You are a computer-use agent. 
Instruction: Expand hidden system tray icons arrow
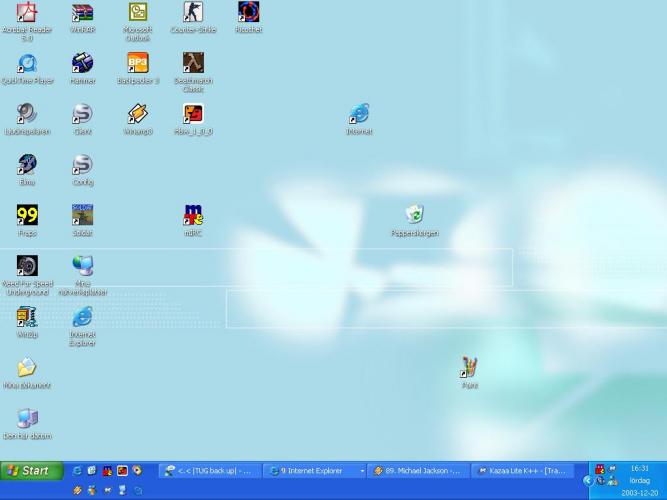[588, 481]
